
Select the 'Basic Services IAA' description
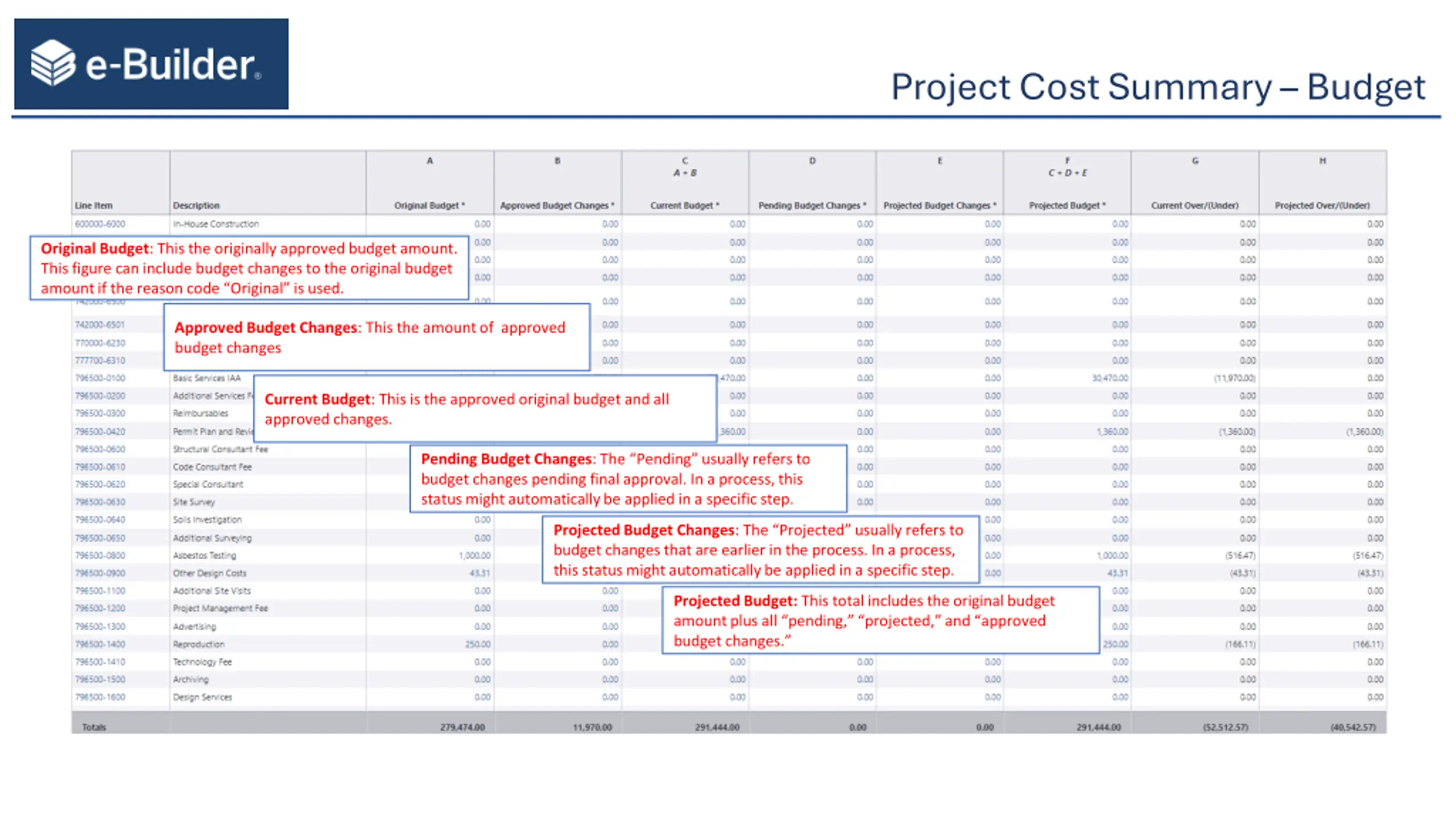[x=207, y=378]
